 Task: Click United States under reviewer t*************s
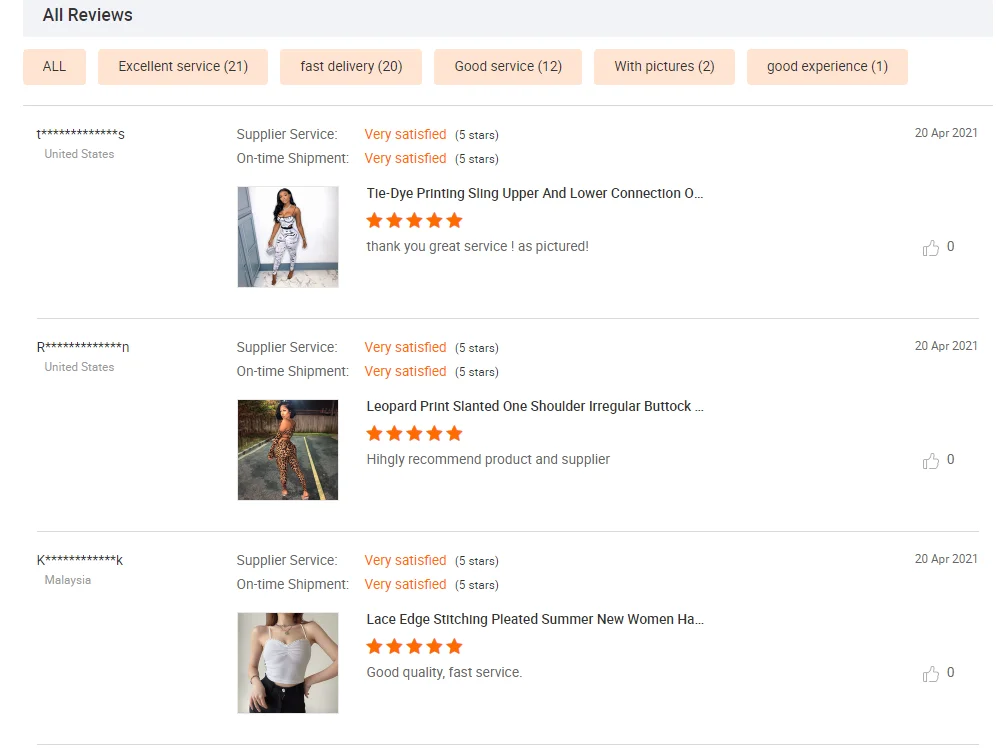79,154
